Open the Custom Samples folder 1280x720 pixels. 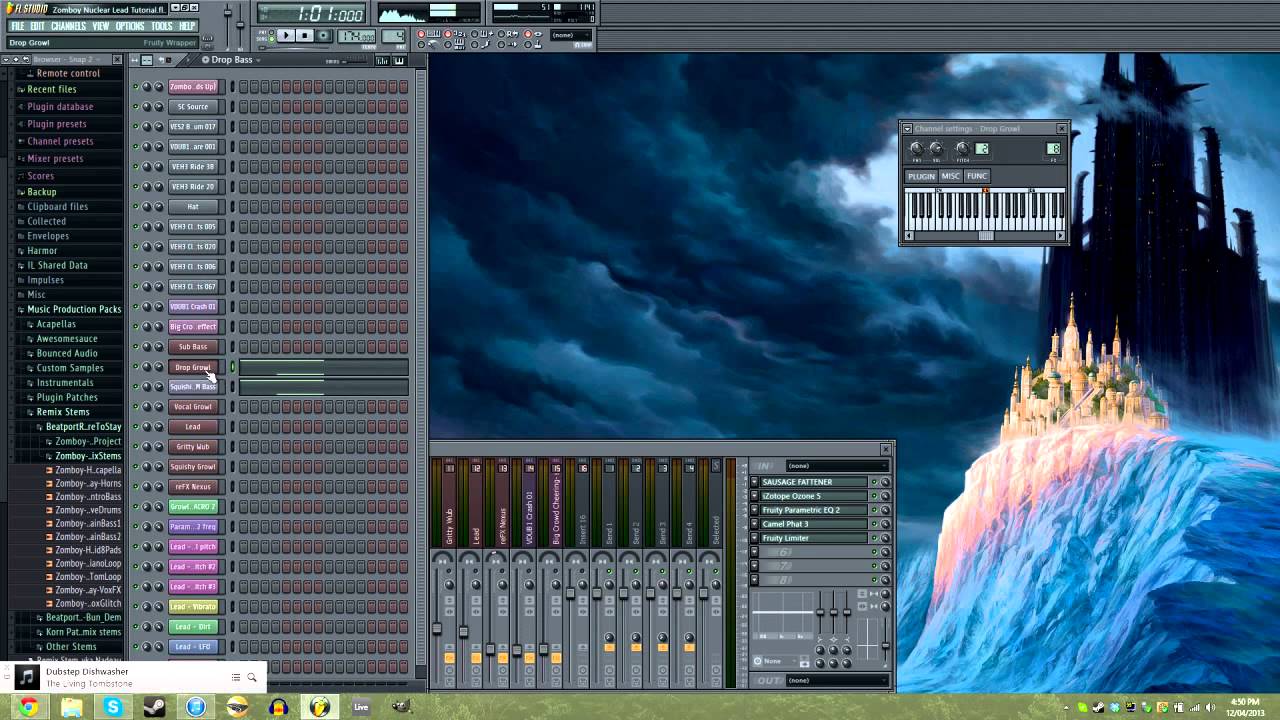[x=70, y=368]
